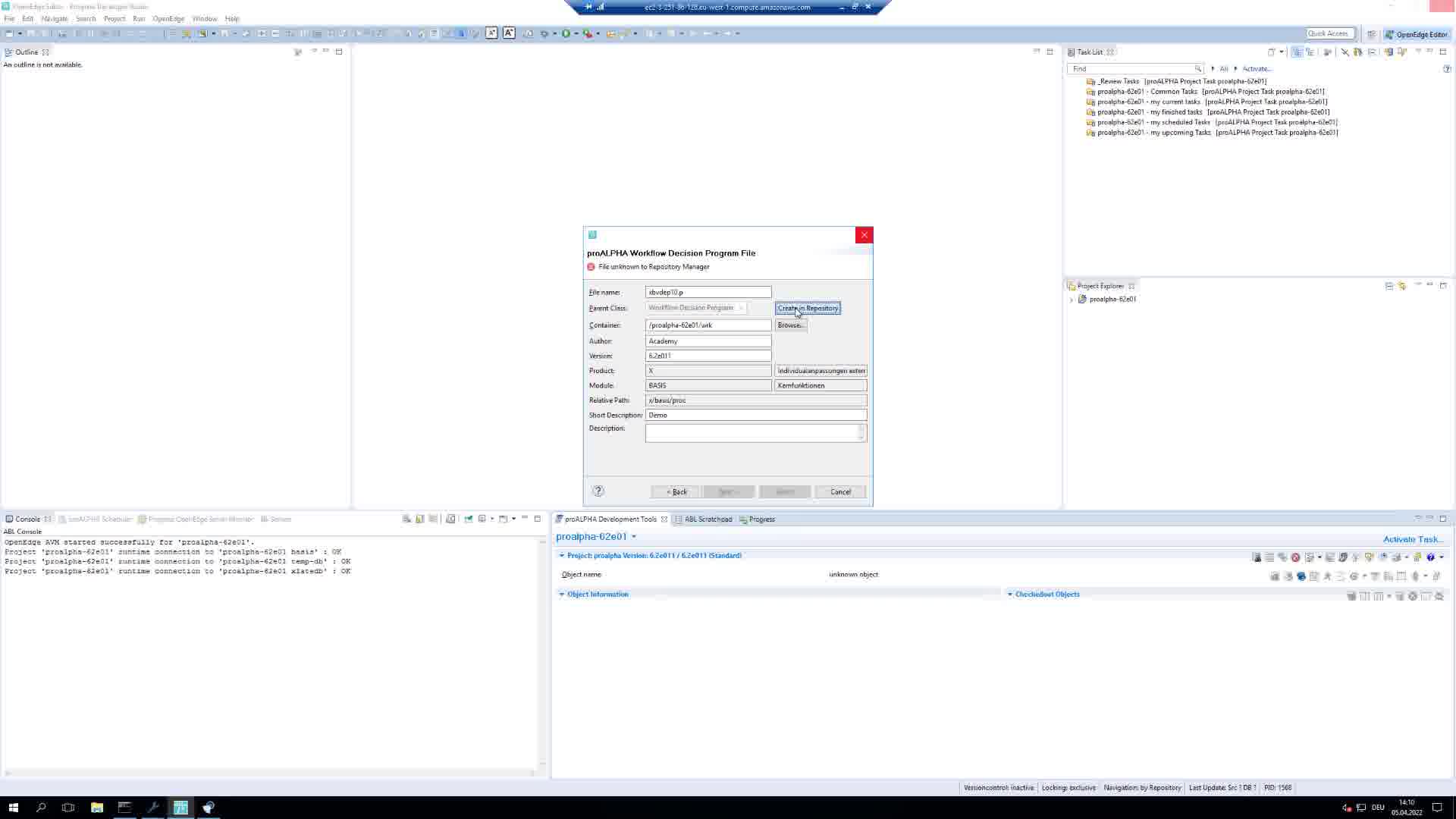Open the File menu
The width and height of the screenshot is (1456, 819).
pyautogui.click(x=9, y=19)
